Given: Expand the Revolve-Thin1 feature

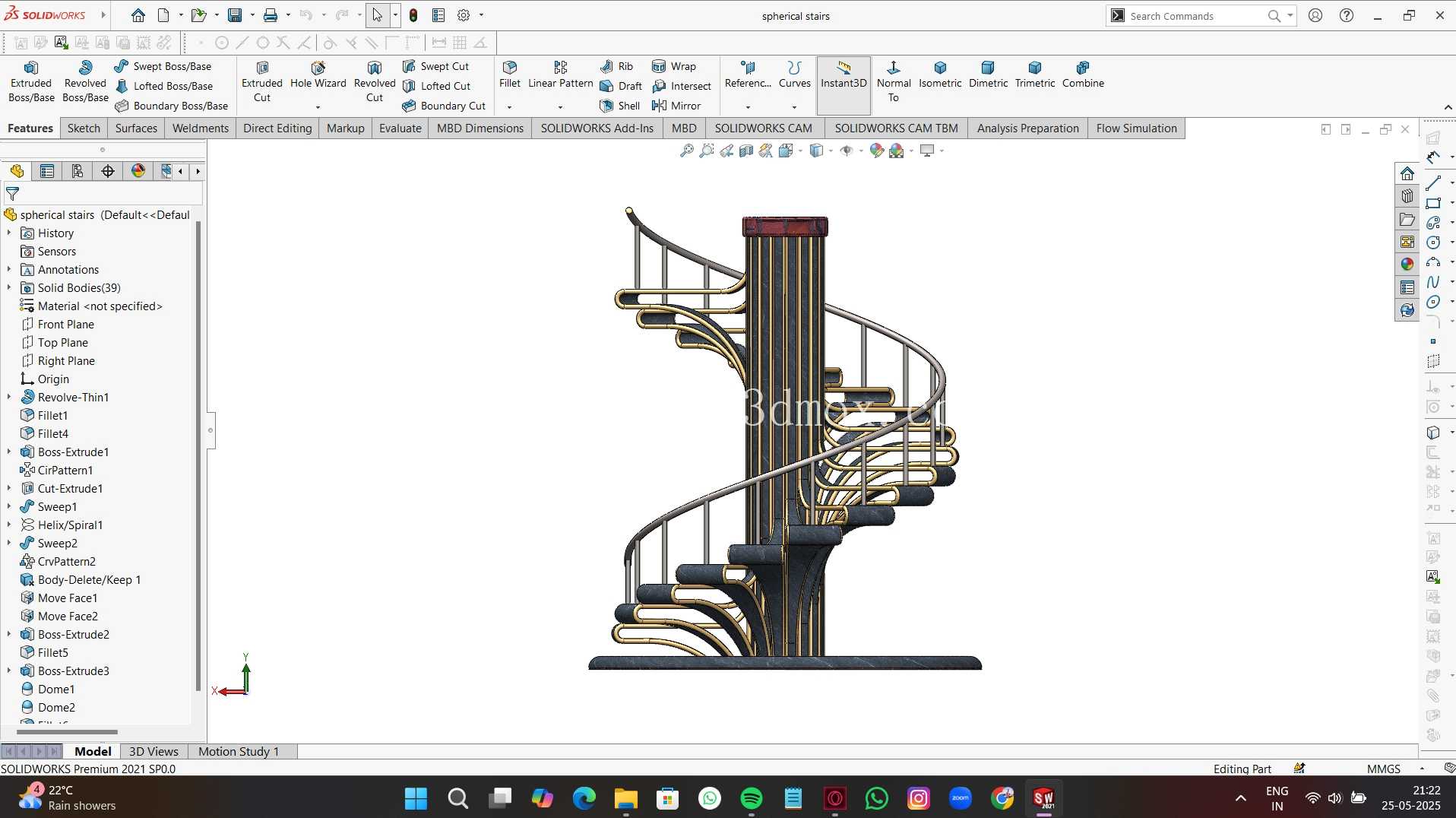Looking at the screenshot, I should coord(9,397).
